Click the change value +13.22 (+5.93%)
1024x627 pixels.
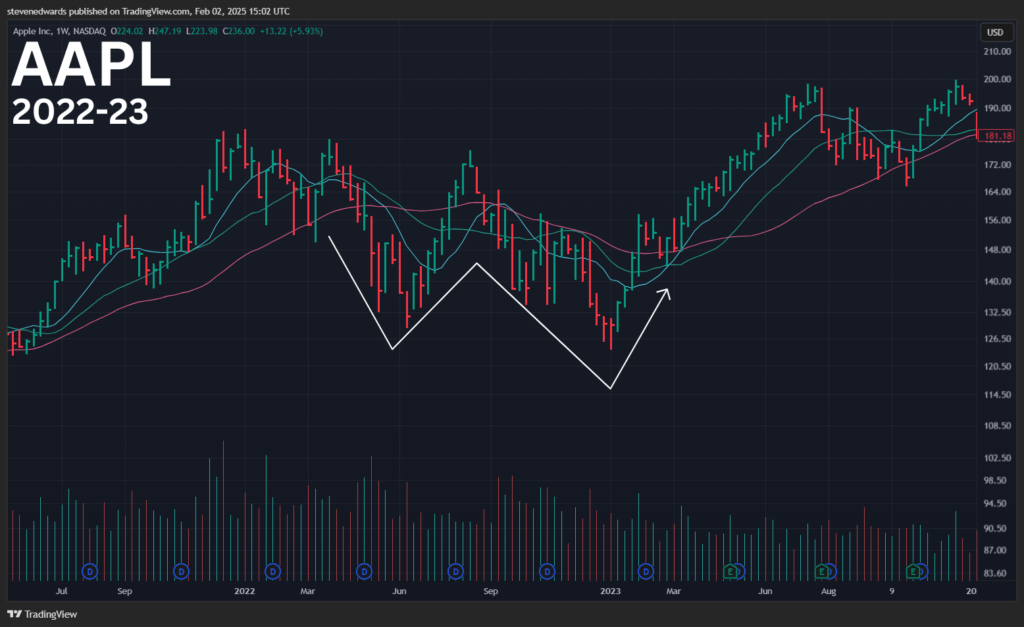pyautogui.click(x=291, y=31)
